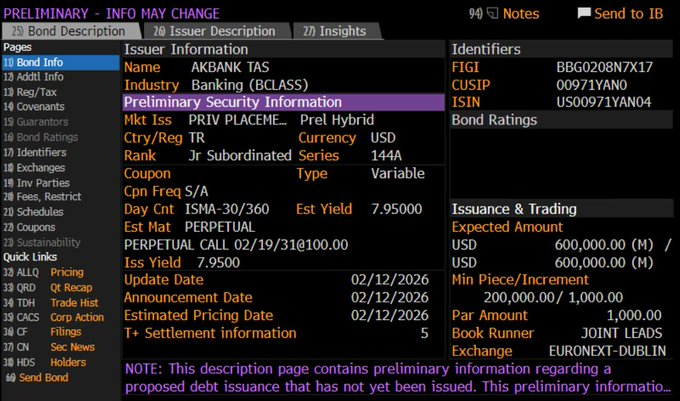Click the Notes pencil icon

pyautogui.click(x=492, y=13)
